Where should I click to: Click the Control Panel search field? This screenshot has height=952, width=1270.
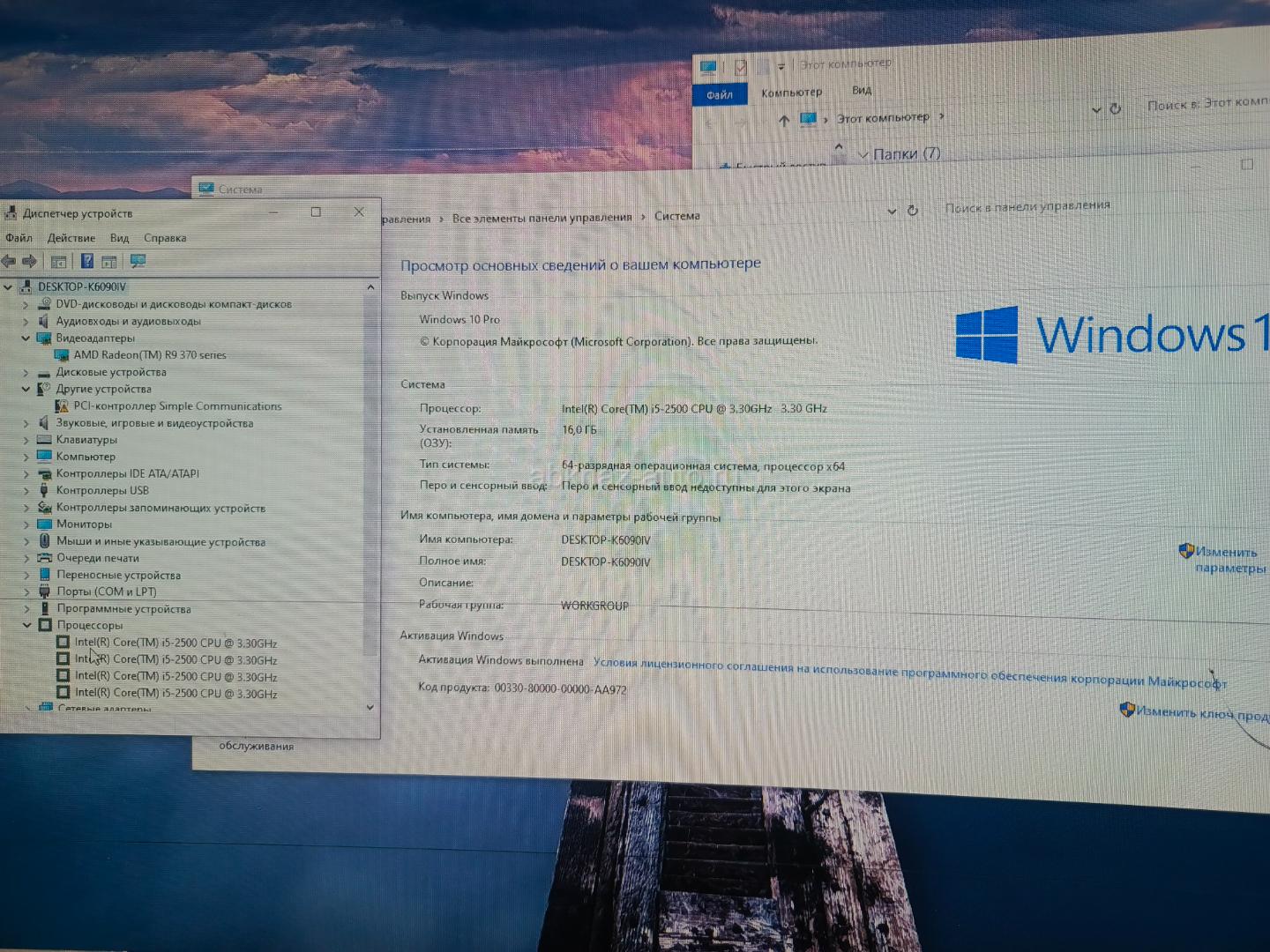(x=1027, y=207)
